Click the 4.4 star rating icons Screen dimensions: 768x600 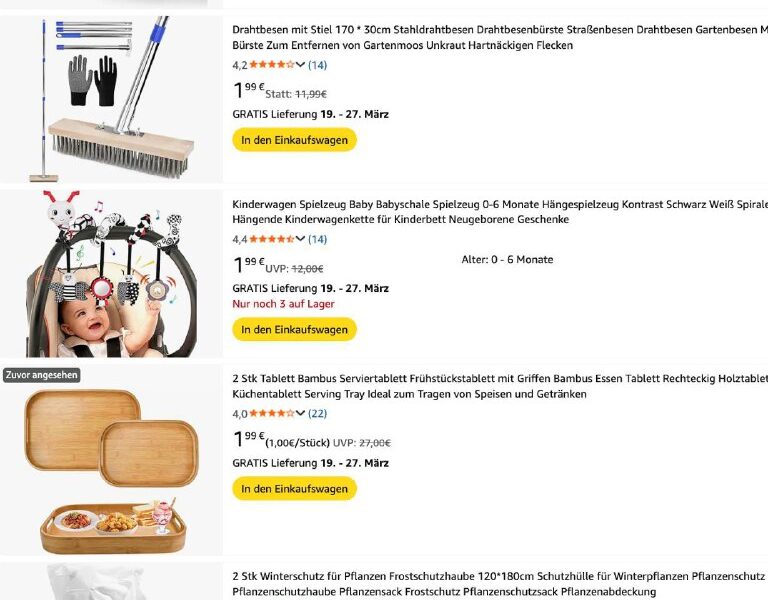pos(271,239)
